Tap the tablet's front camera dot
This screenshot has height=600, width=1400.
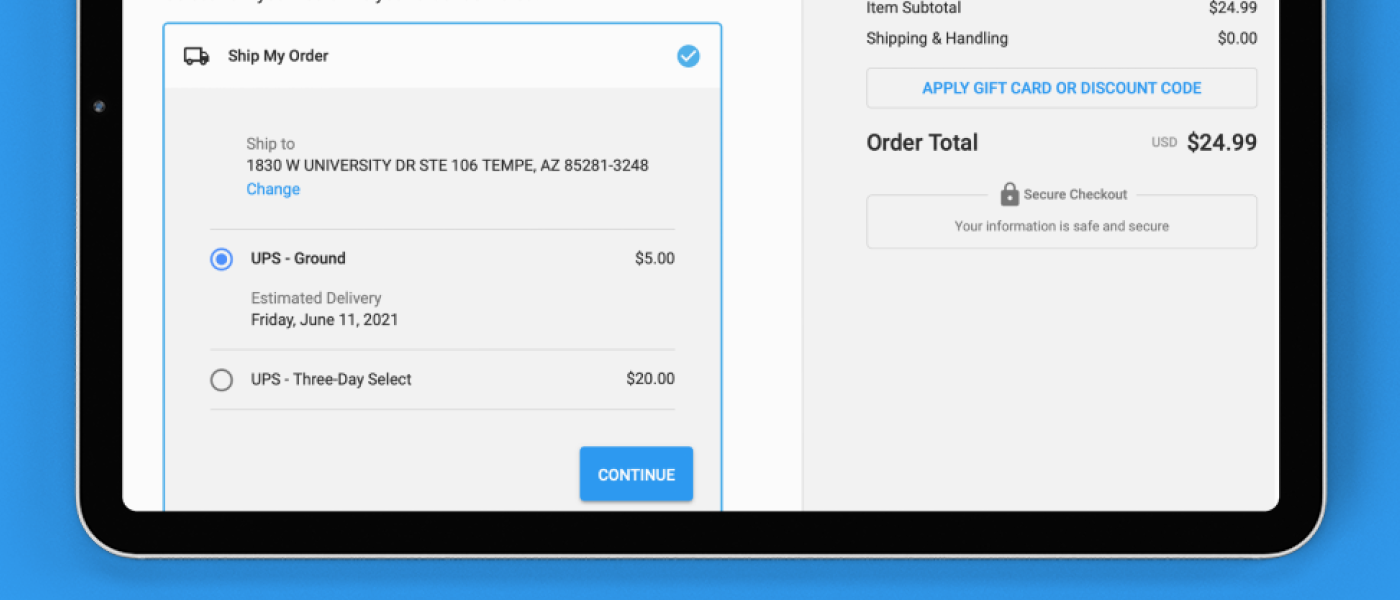(99, 107)
